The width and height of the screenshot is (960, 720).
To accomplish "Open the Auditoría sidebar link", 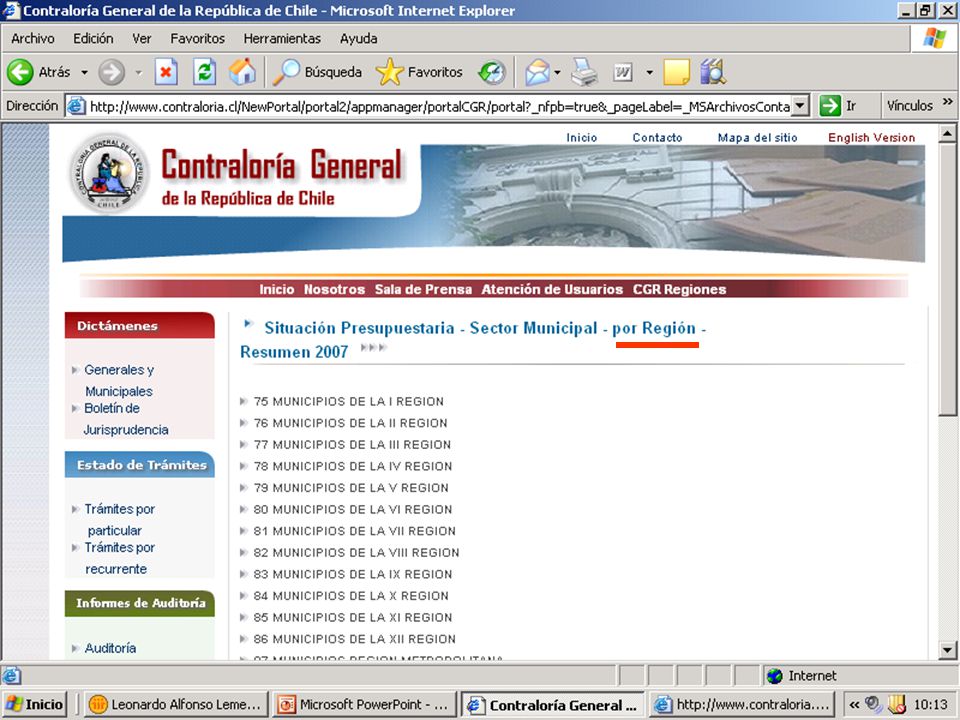I will tap(110, 648).
